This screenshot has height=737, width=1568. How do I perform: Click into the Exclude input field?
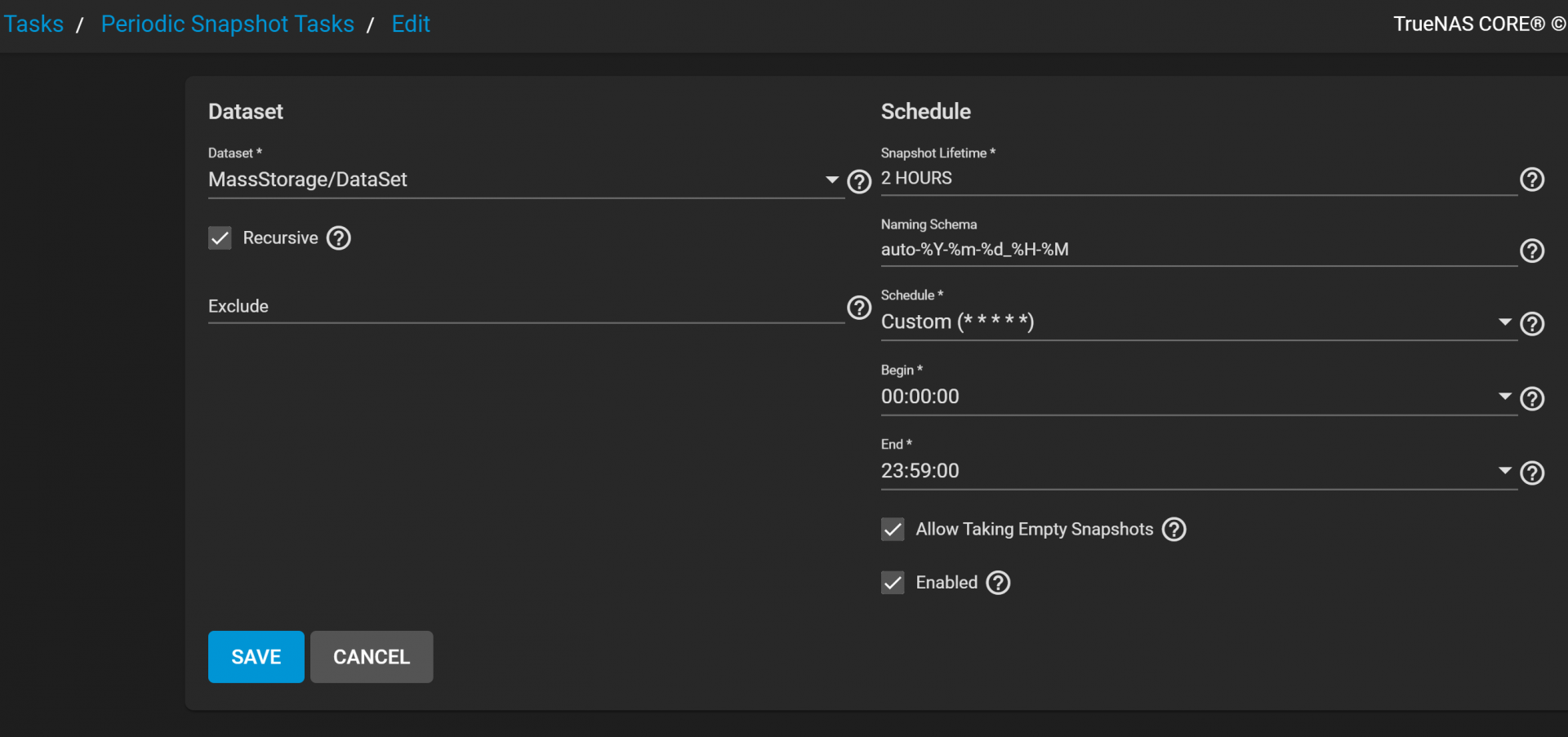click(x=526, y=307)
